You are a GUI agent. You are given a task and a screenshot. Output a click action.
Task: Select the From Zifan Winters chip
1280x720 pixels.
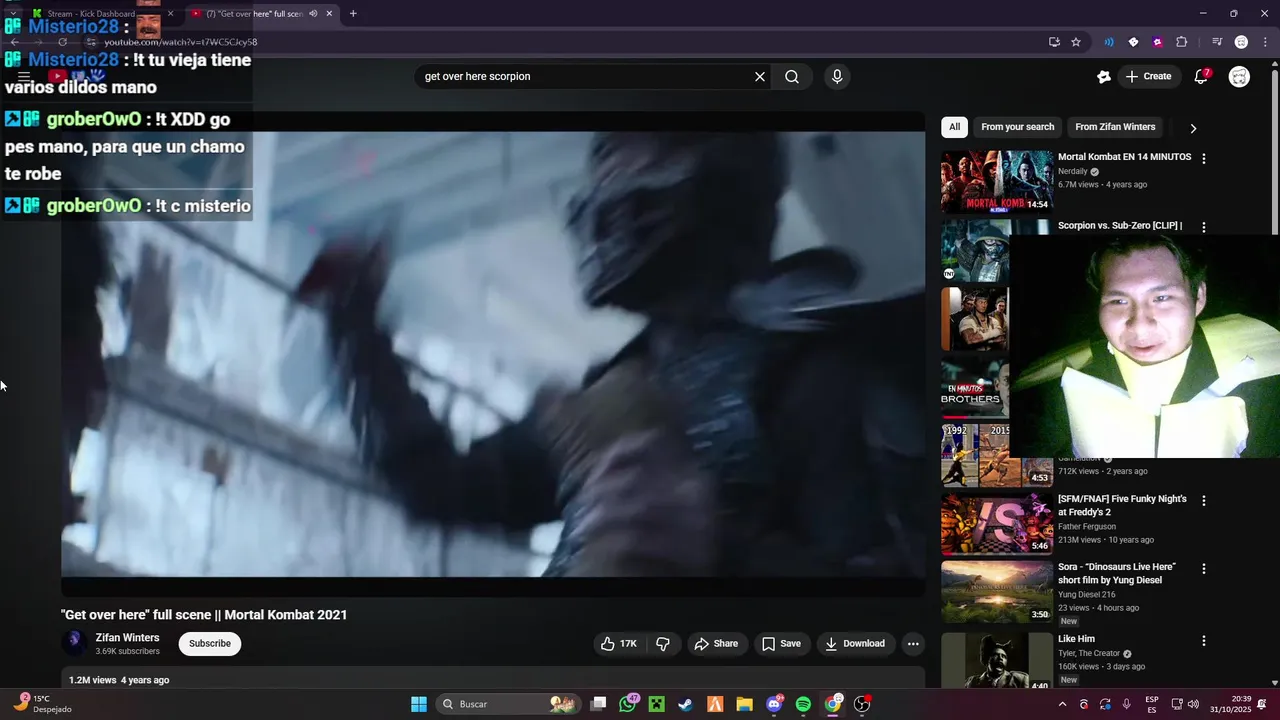point(1115,127)
